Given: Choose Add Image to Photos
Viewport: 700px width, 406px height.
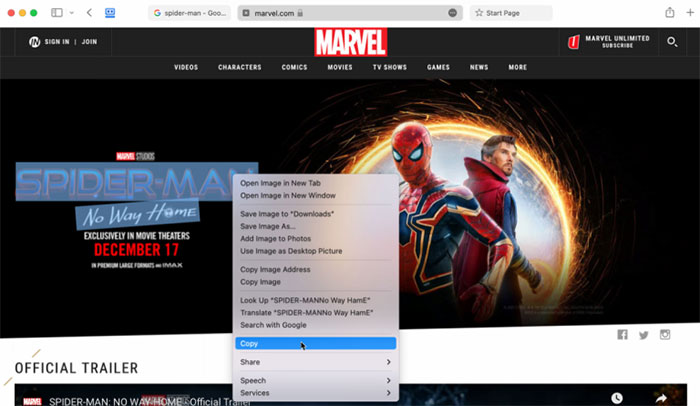Looking at the screenshot, I should click(316, 239).
